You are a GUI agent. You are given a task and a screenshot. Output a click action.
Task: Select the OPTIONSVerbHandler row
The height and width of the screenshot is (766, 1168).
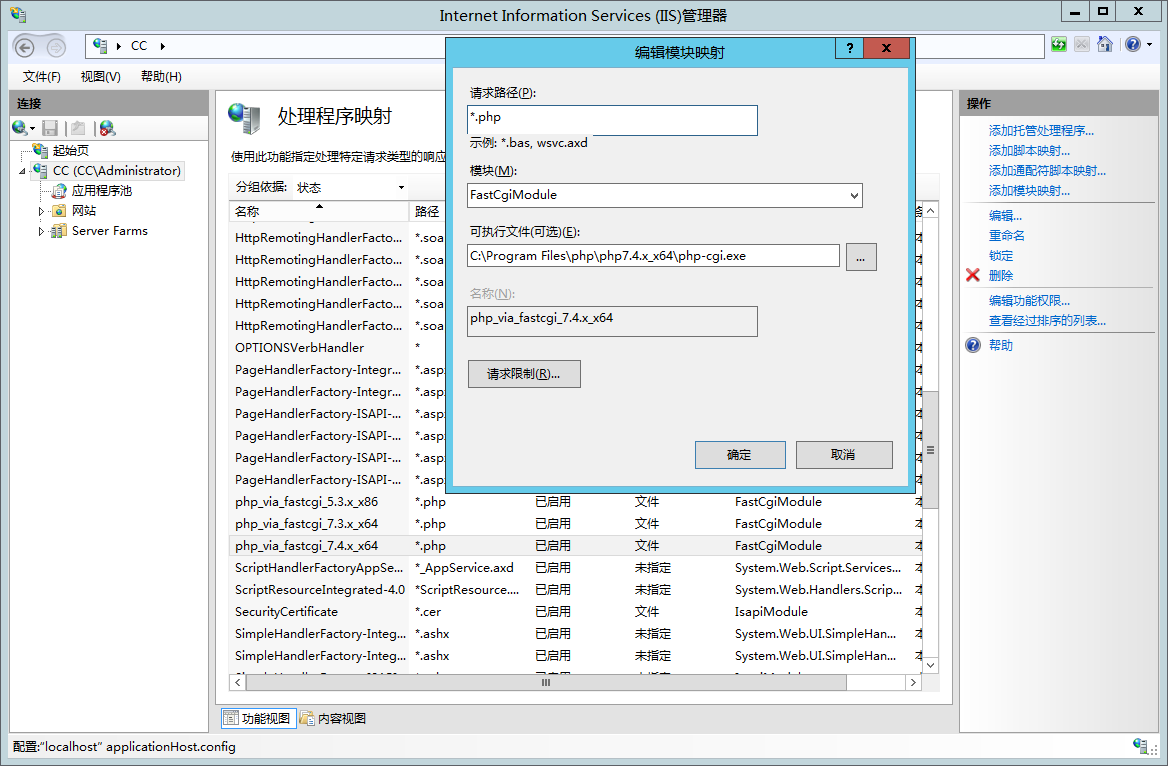[x=337, y=348]
